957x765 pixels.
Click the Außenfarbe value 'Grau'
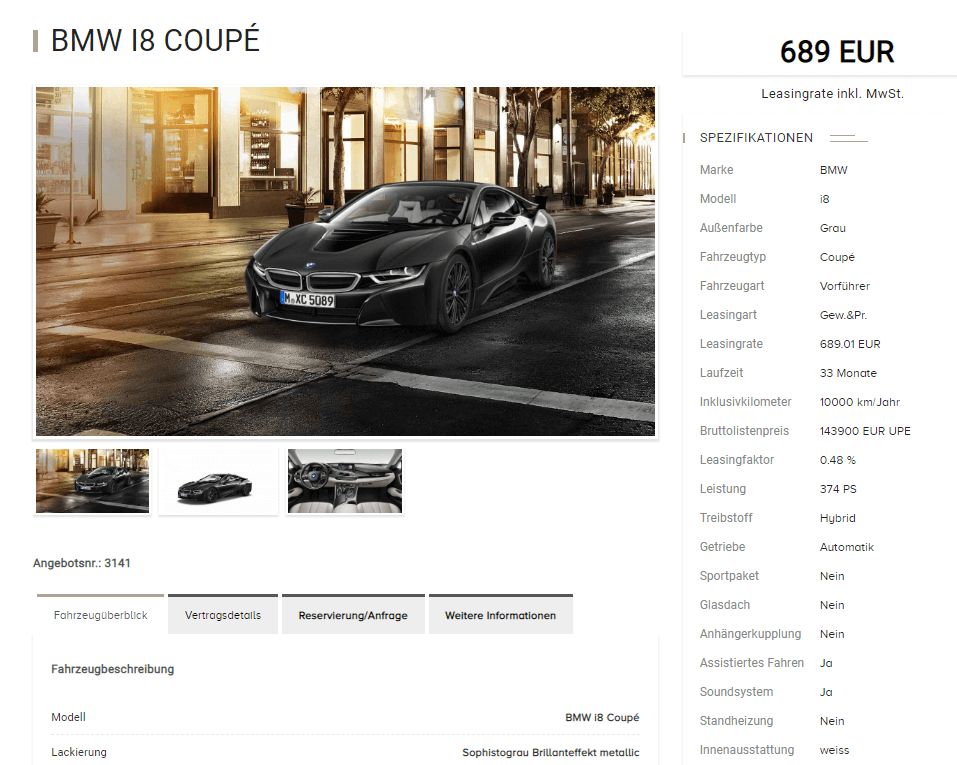(x=832, y=228)
